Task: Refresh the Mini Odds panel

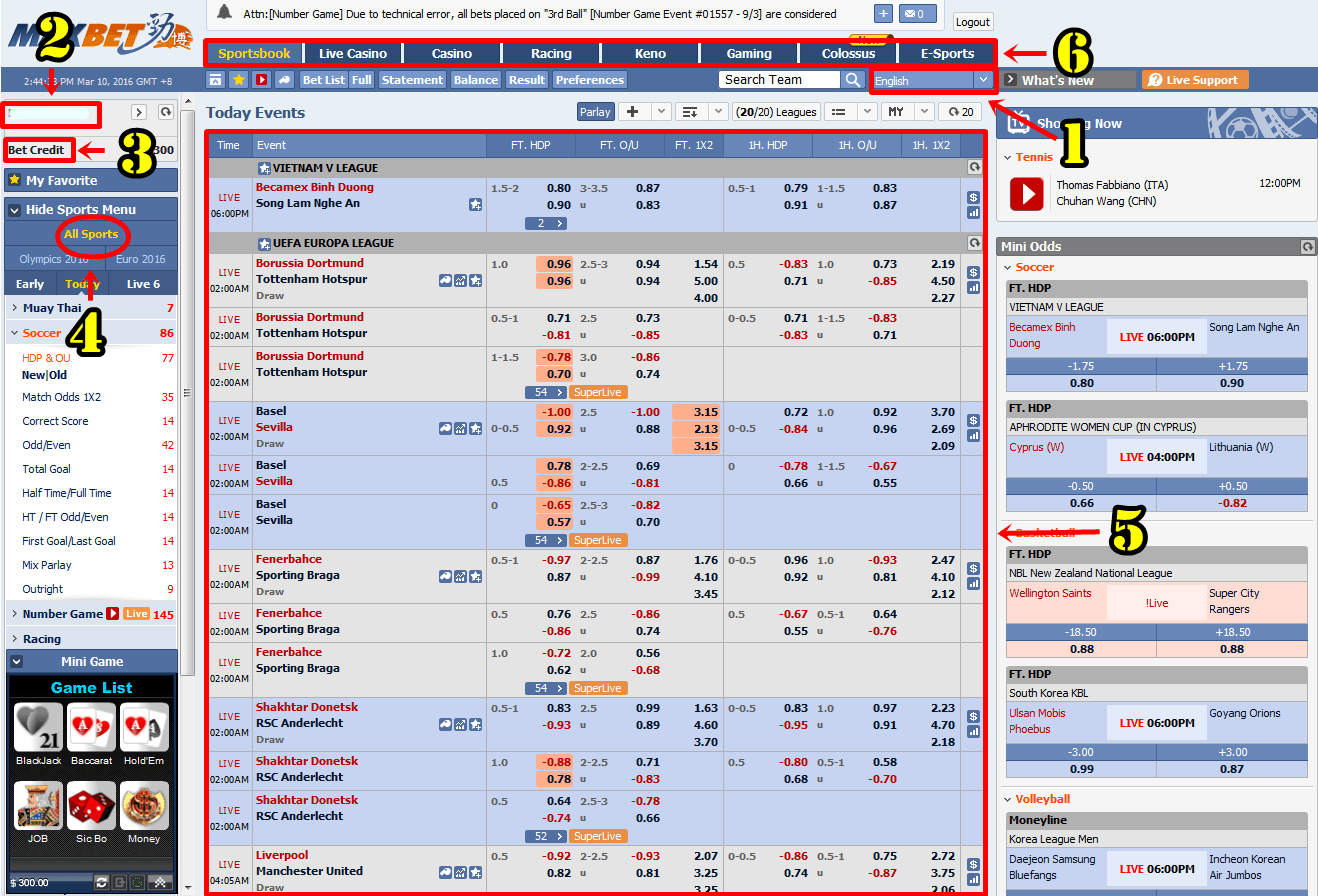Action: tap(1307, 246)
